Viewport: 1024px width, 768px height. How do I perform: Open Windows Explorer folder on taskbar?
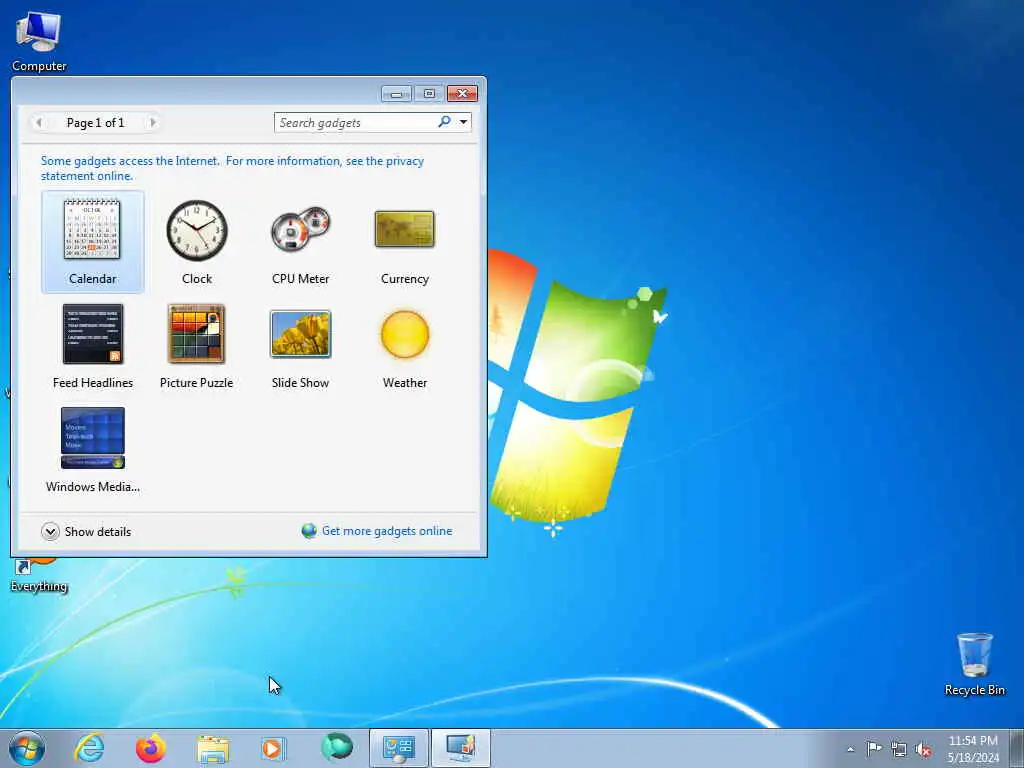coord(213,749)
